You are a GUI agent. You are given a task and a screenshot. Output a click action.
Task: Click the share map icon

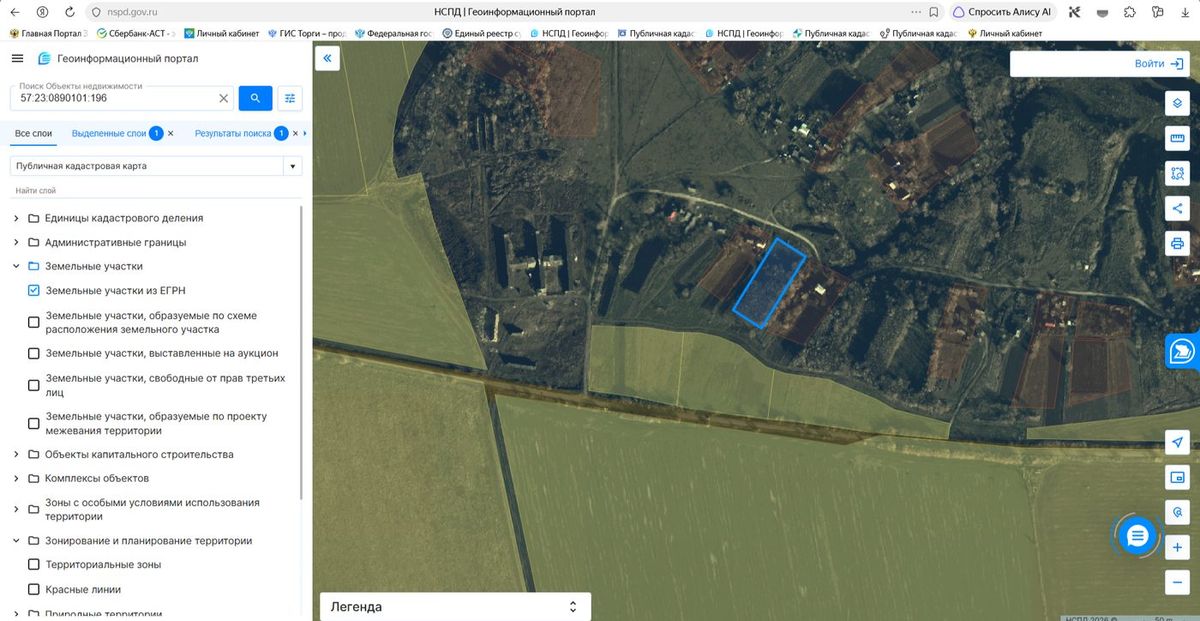(x=1177, y=209)
